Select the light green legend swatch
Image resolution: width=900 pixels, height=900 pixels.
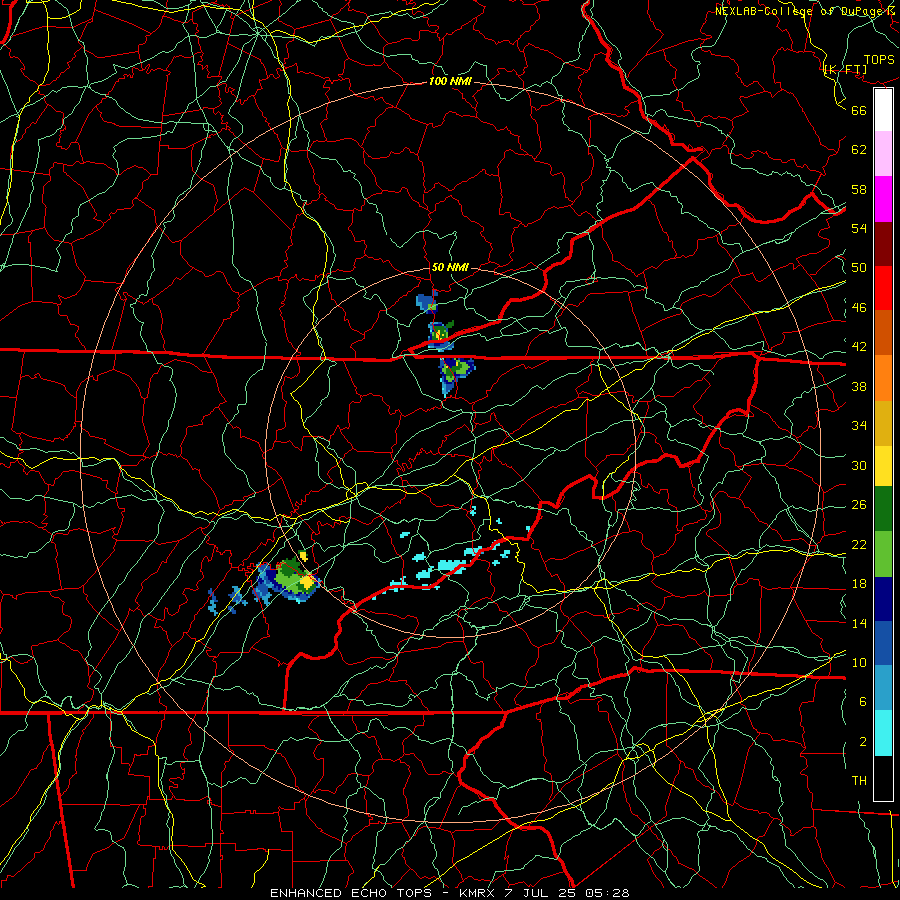pyautogui.click(x=883, y=554)
